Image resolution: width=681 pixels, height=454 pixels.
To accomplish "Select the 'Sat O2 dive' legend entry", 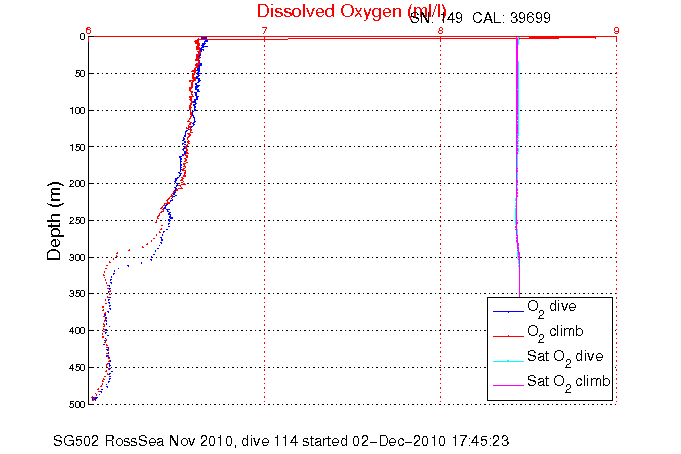I will click(x=565, y=358).
